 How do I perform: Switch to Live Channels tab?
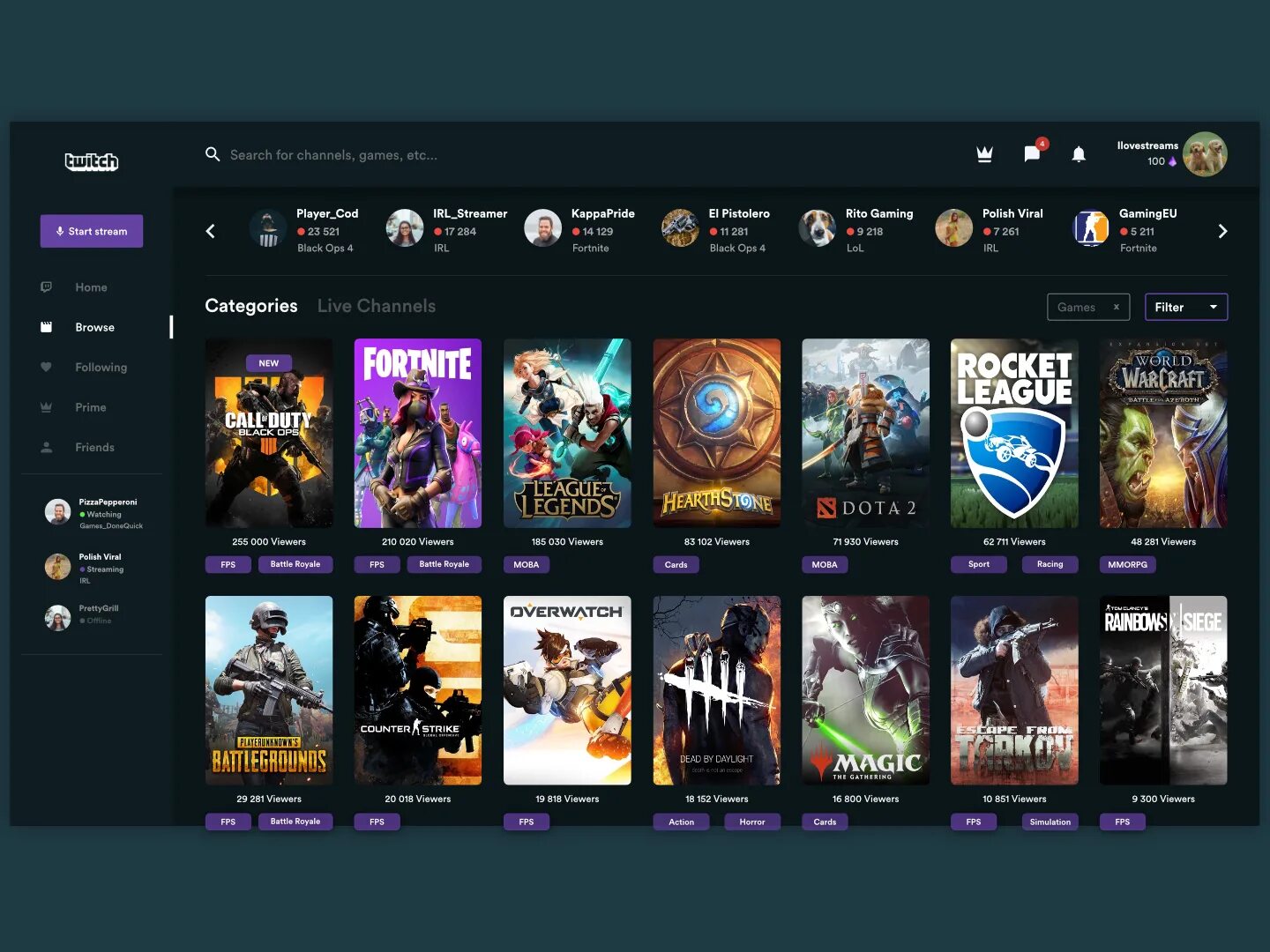coord(377,306)
